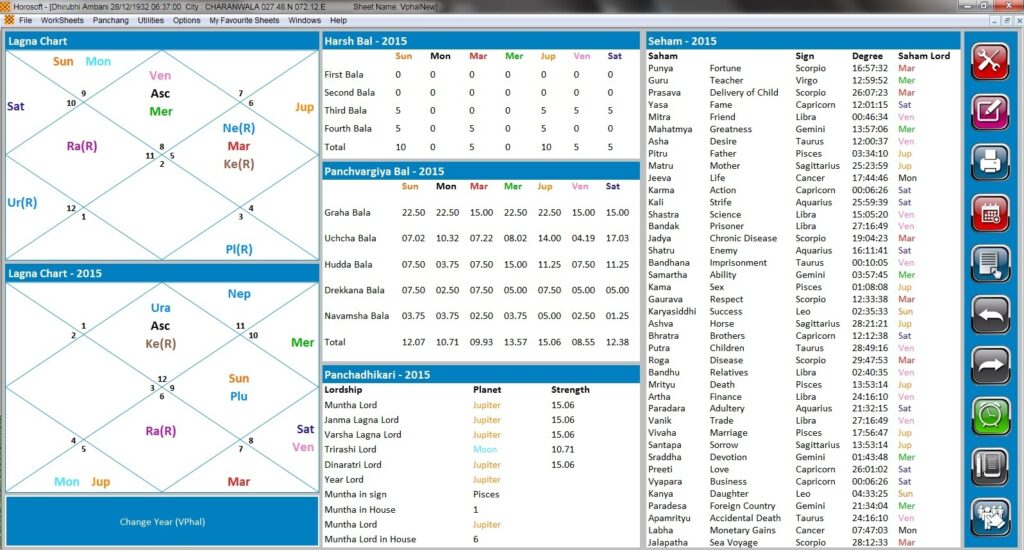Image resolution: width=1024 pixels, height=550 pixels.
Task: Open the Options menu
Action: coord(187,20)
